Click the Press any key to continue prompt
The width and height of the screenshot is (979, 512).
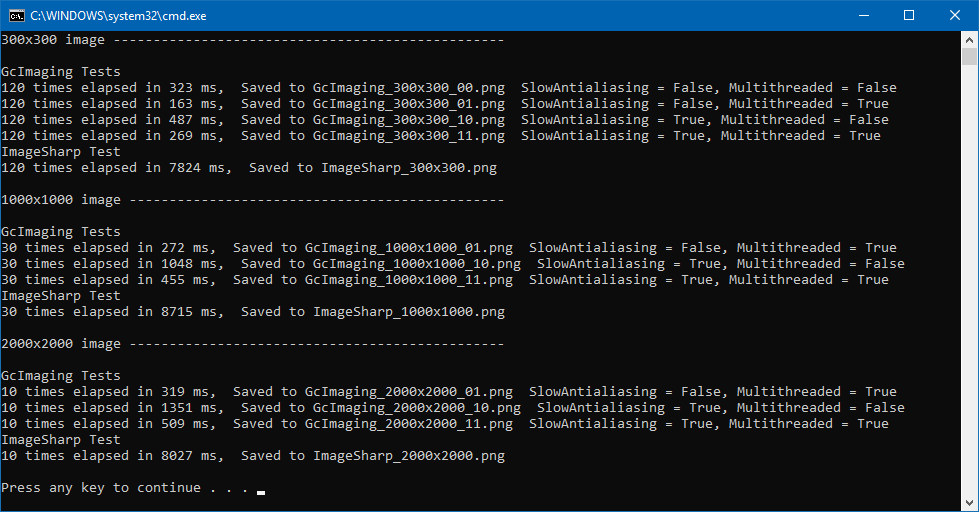coord(125,488)
